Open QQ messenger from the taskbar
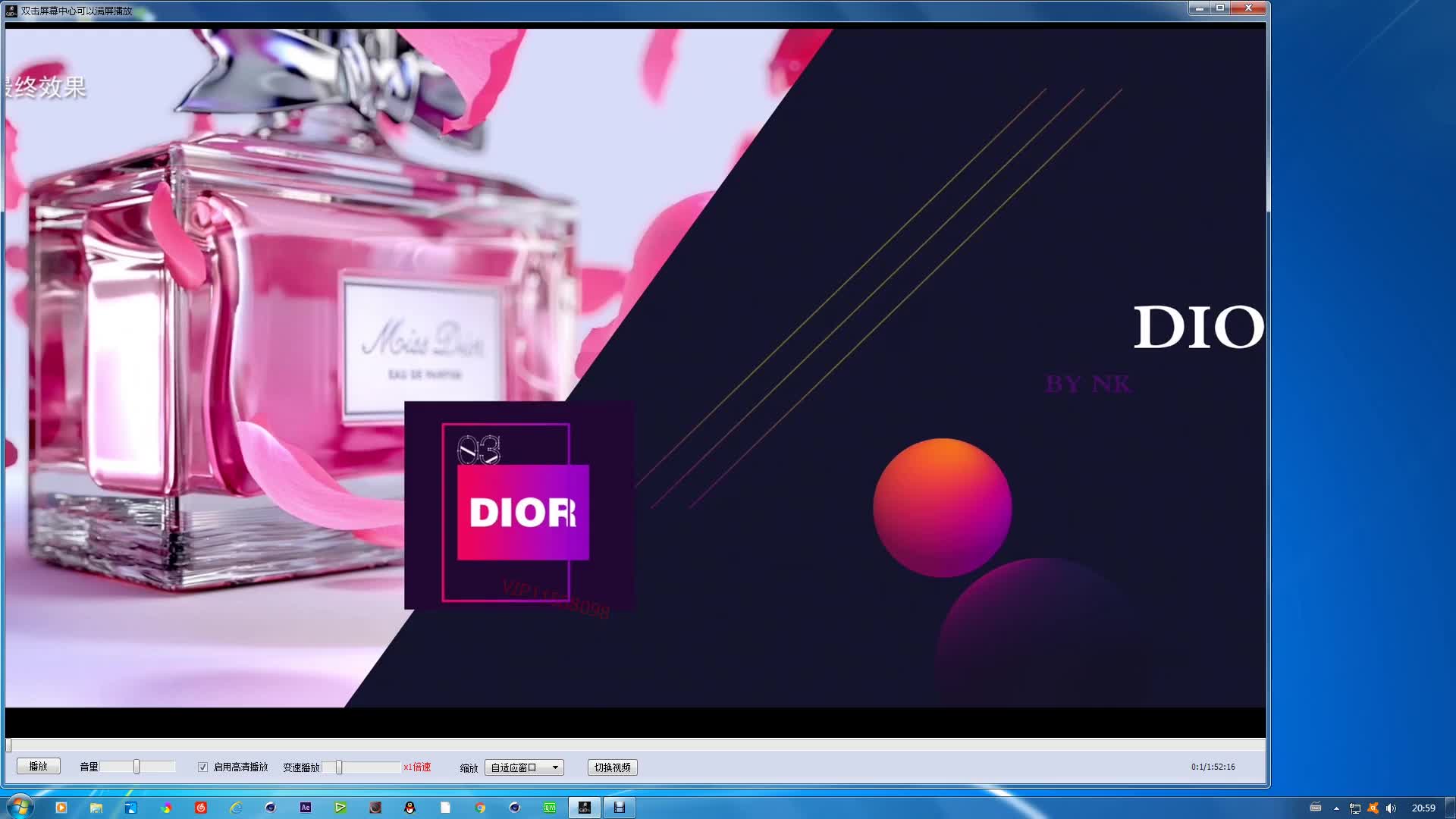Viewport: 1456px width, 819px height. pos(409,808)
